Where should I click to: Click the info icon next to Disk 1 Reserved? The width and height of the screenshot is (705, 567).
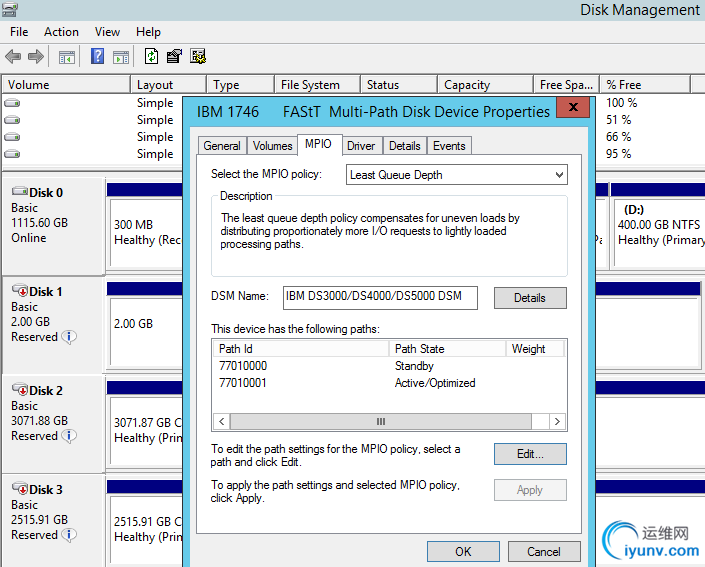tap(69, 337)
